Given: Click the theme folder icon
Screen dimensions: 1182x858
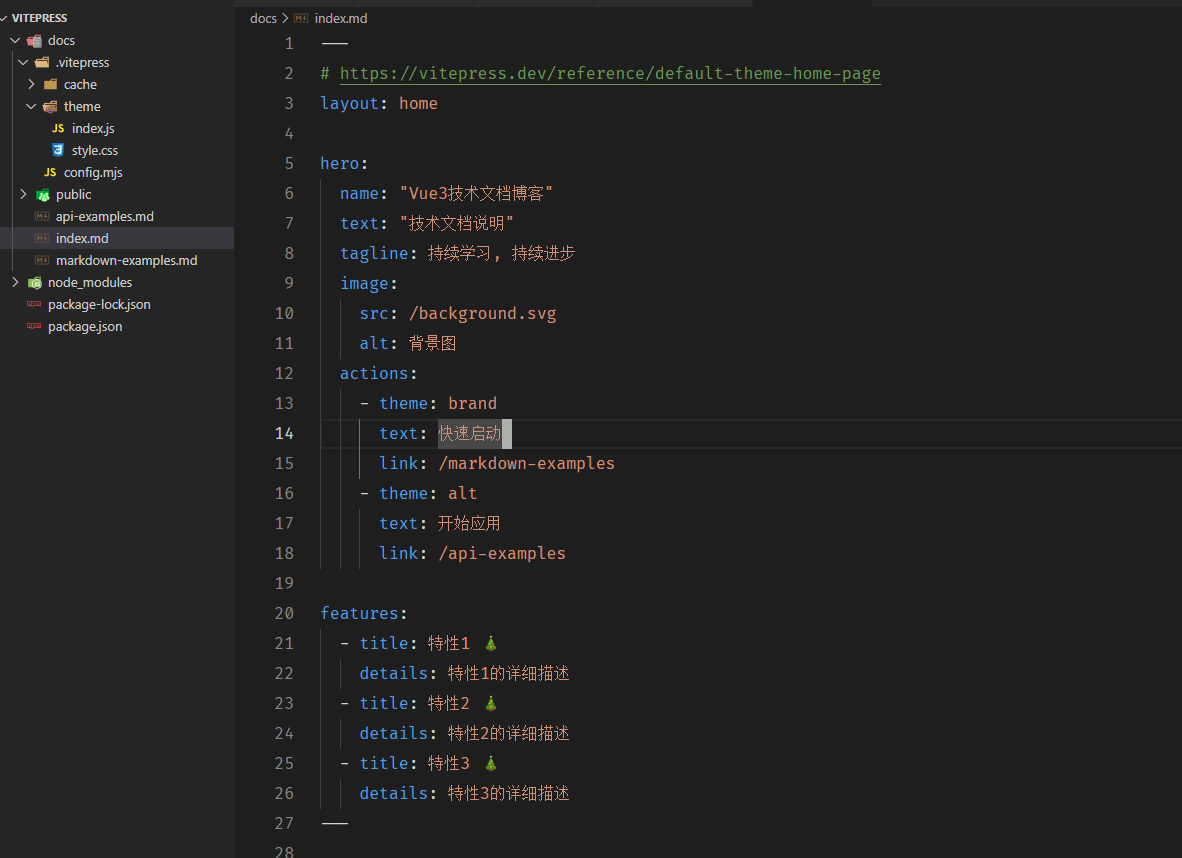Looking at the screenshot, I should [x=51, y=106].
